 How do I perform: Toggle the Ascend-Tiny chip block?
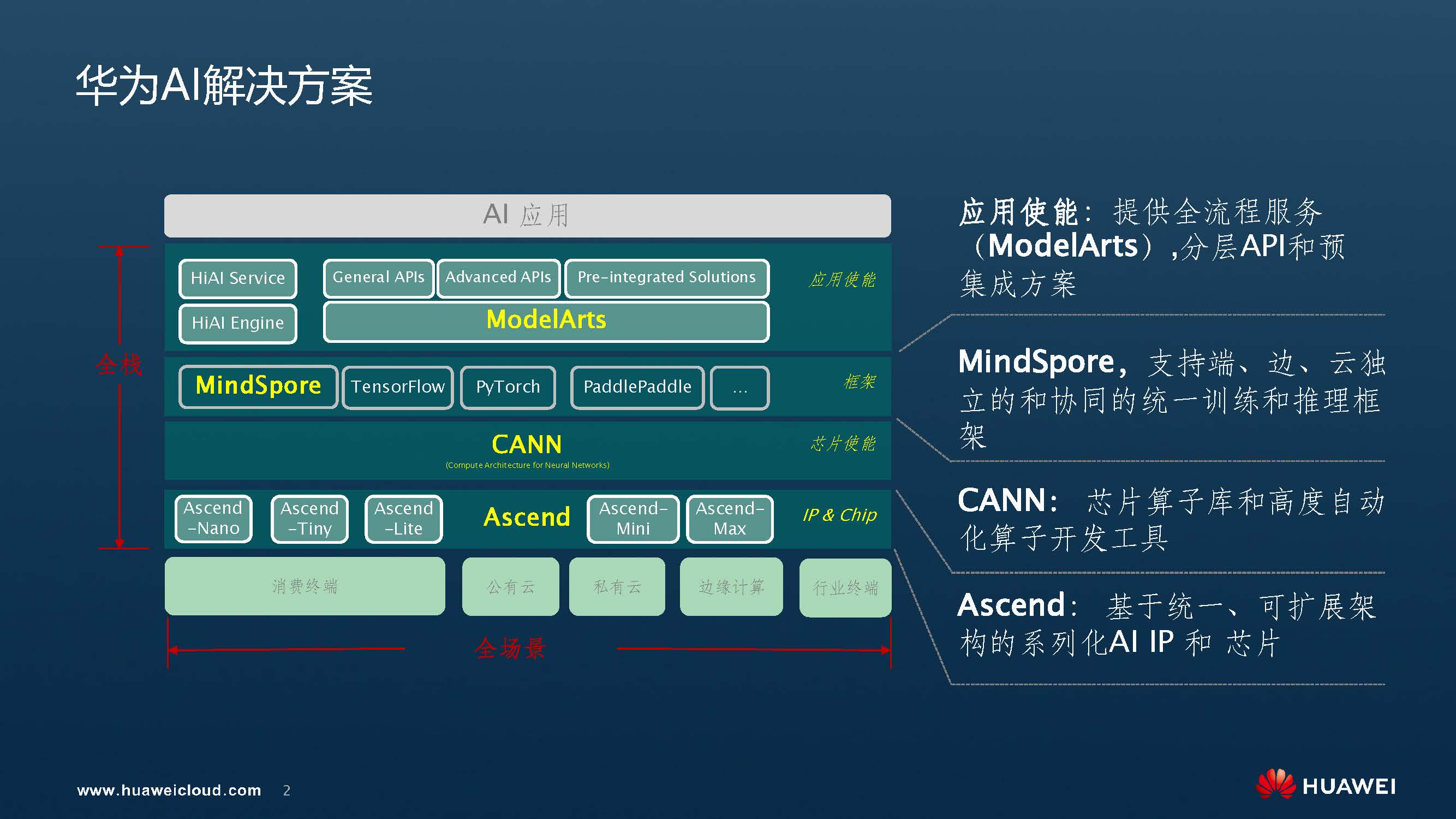coord(310,518)
